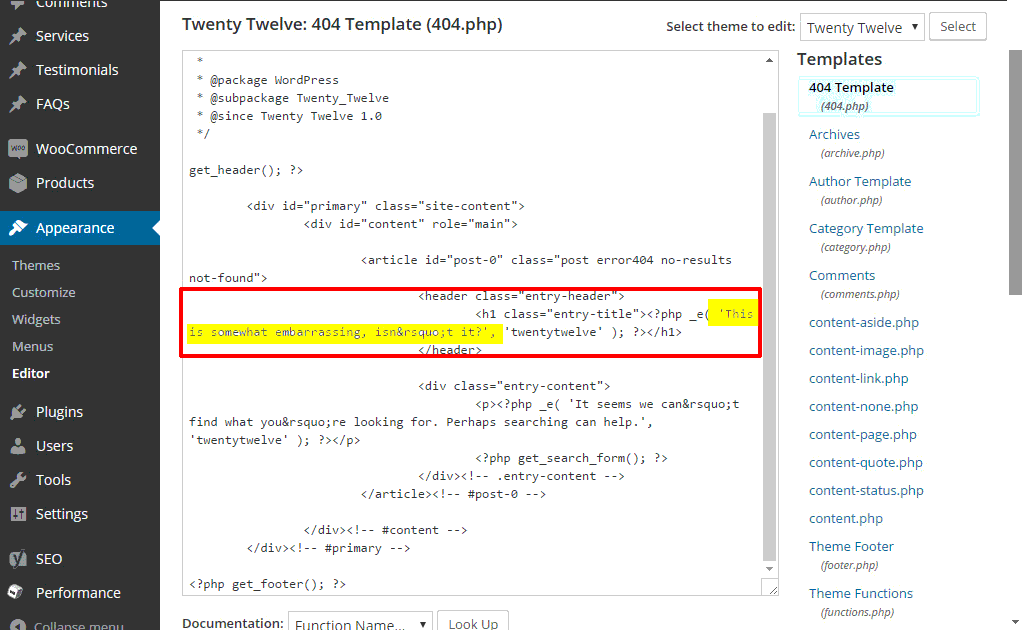Click the Tools wrench icon
The height and width of the screenshot is (630, 1024).
pyautogui.click(x=18, y=480)
